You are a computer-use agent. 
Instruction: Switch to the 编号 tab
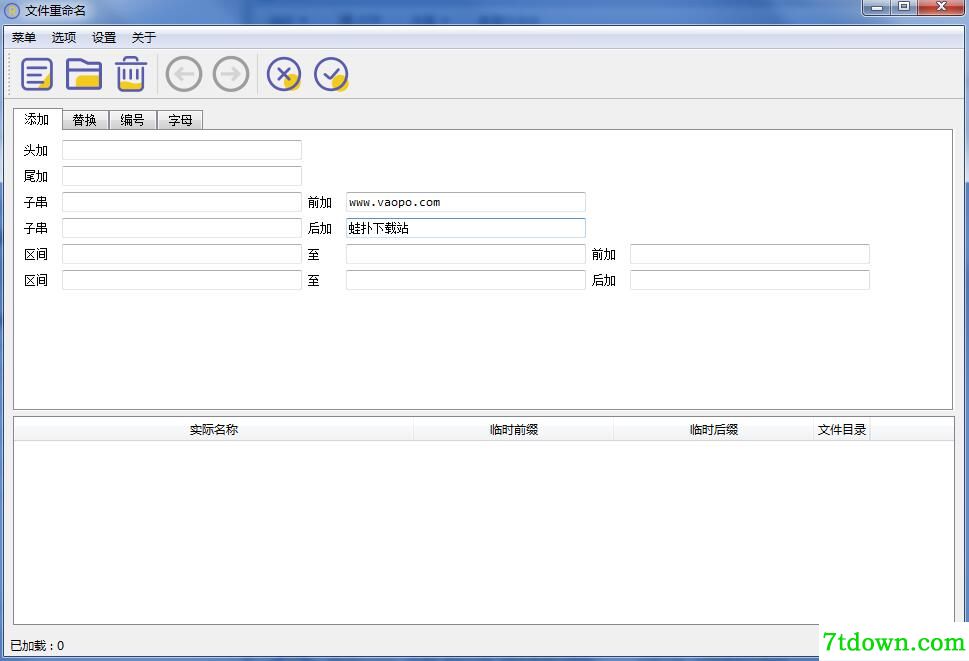[x=132, y=120]
